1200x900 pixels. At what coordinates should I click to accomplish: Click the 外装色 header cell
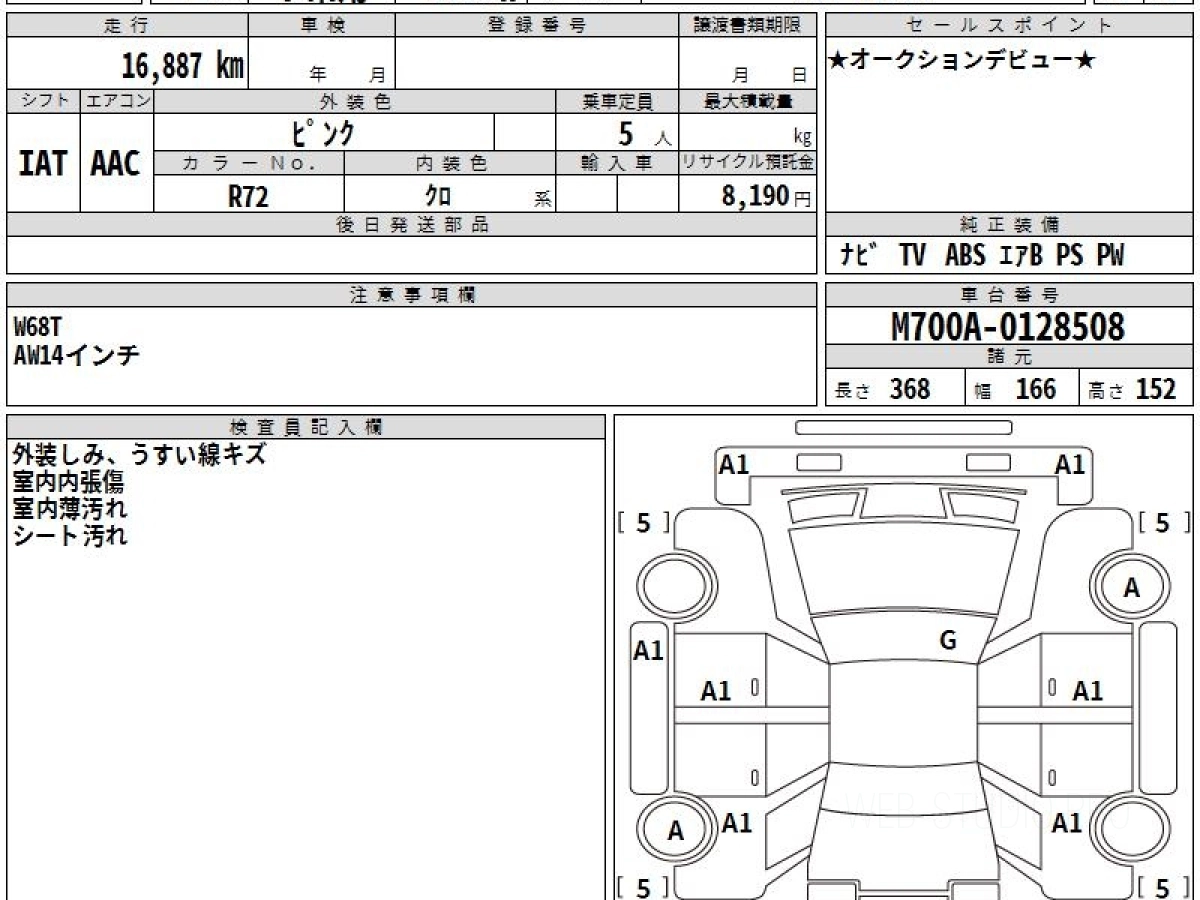[x=355, y=101]
